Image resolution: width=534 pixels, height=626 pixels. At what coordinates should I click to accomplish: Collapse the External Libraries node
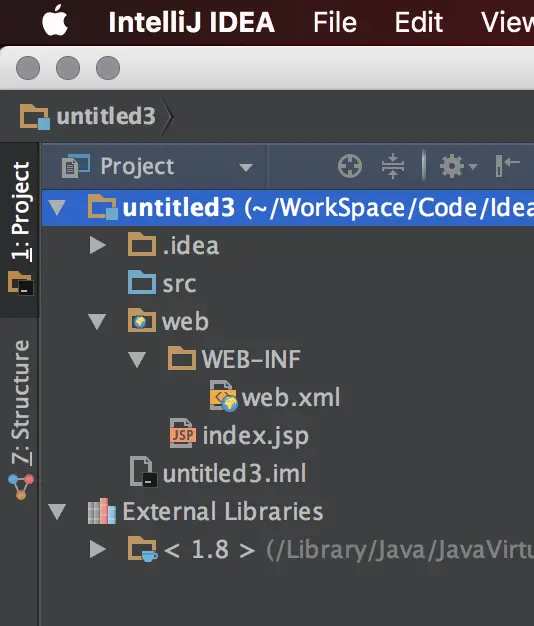[57, 511]
